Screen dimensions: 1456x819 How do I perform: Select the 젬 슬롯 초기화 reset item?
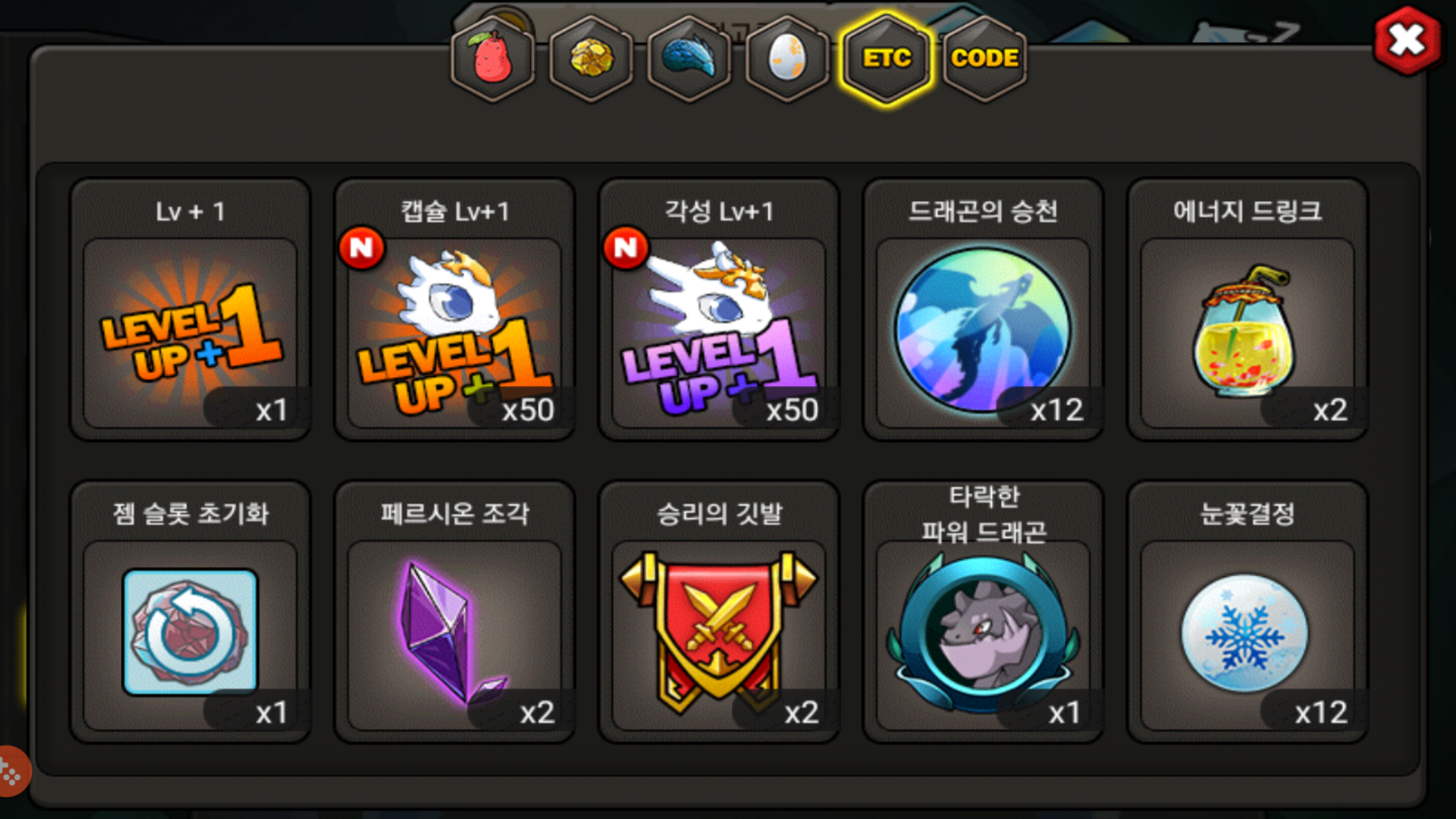pos(190,612)
